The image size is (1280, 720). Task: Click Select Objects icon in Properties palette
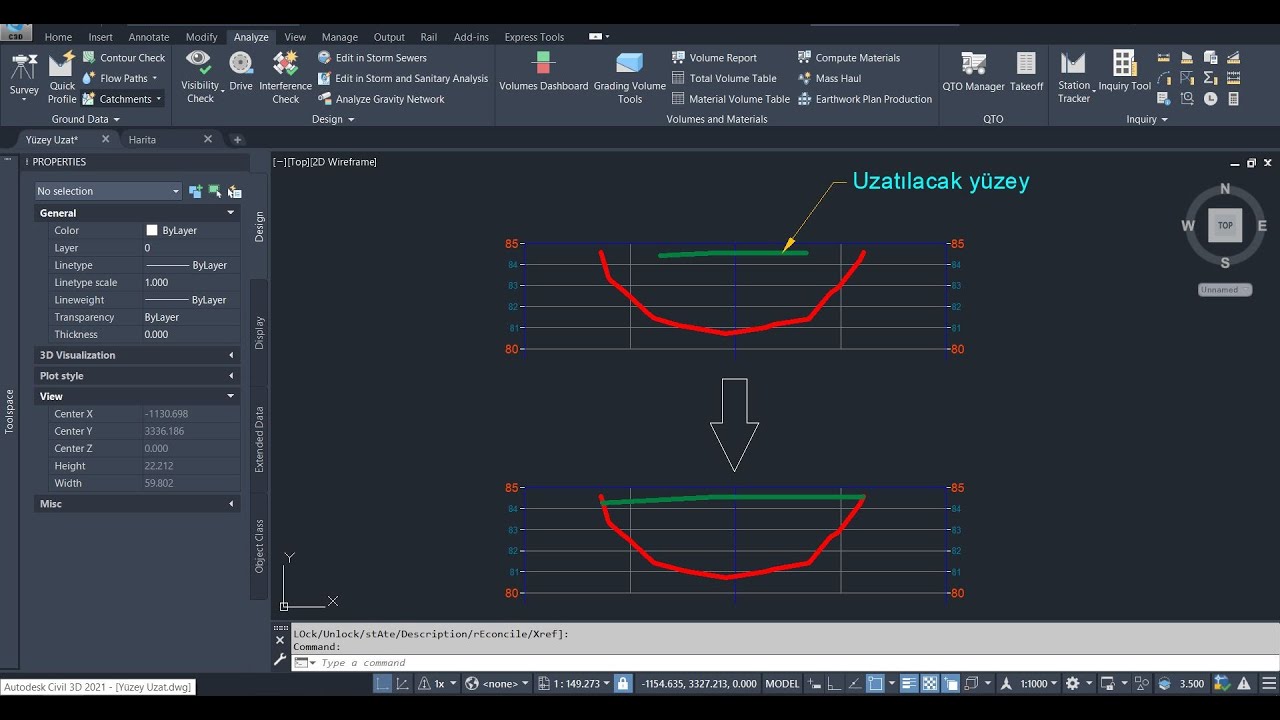[215, 191]
